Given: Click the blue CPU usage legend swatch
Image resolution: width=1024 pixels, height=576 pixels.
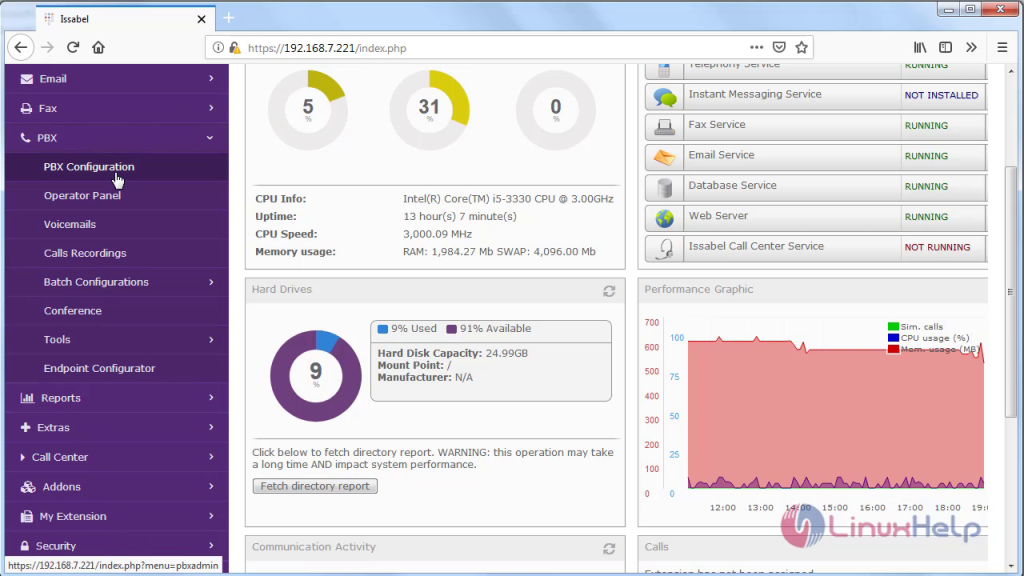Looking at the screenshot, I should pos(893,338).
